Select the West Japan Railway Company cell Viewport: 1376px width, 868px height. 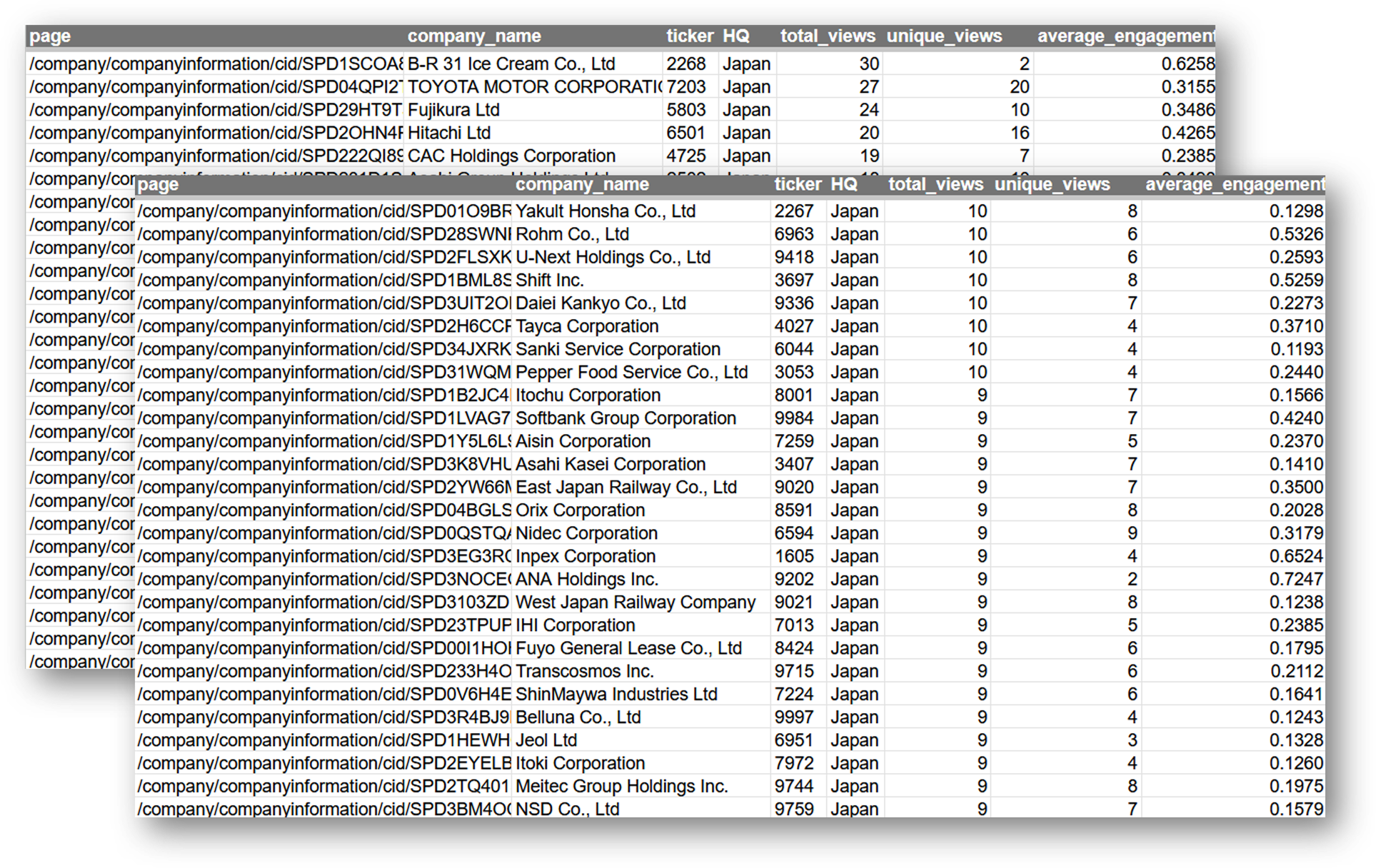click(635, 602)
